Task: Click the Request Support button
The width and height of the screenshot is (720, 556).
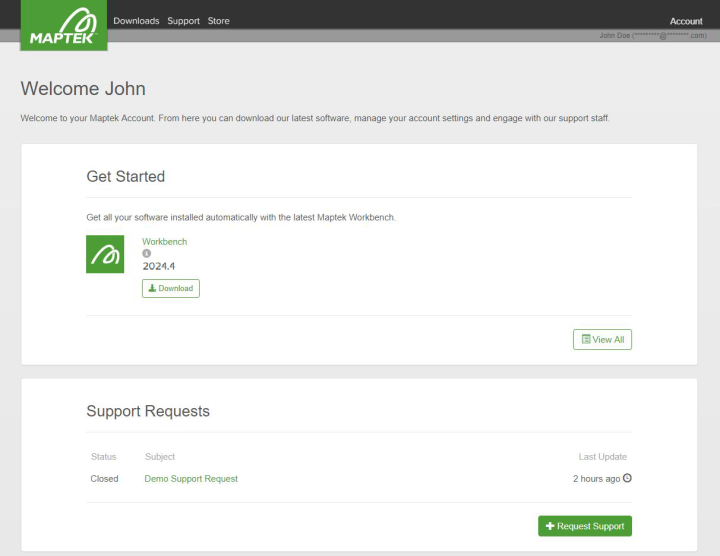Action: click(x=585, y=526)
